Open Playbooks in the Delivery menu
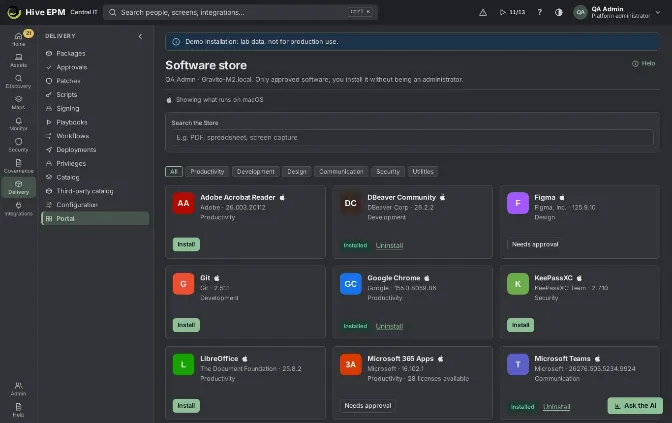 95,122
